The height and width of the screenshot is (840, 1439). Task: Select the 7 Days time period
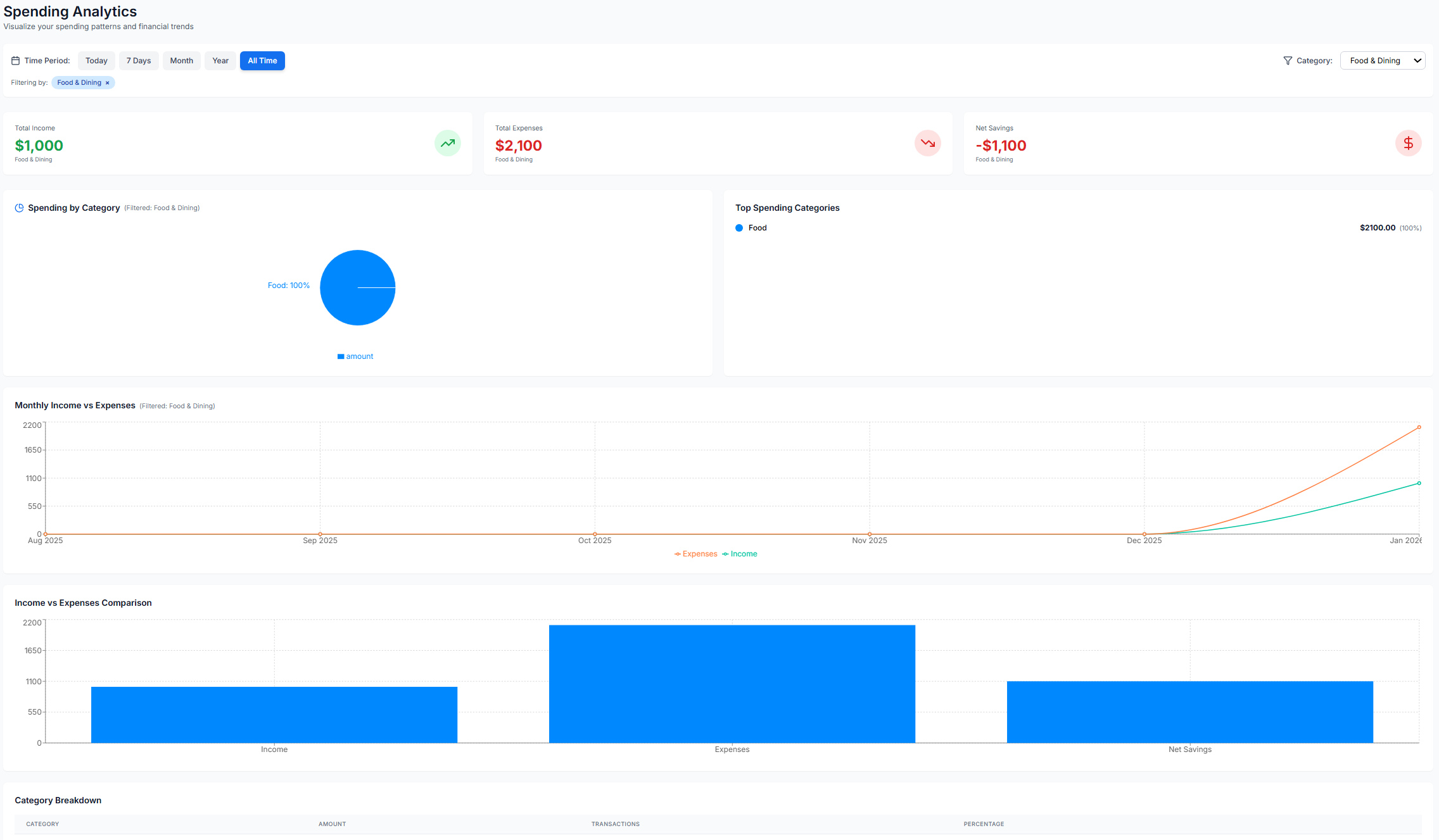(139, 61)
